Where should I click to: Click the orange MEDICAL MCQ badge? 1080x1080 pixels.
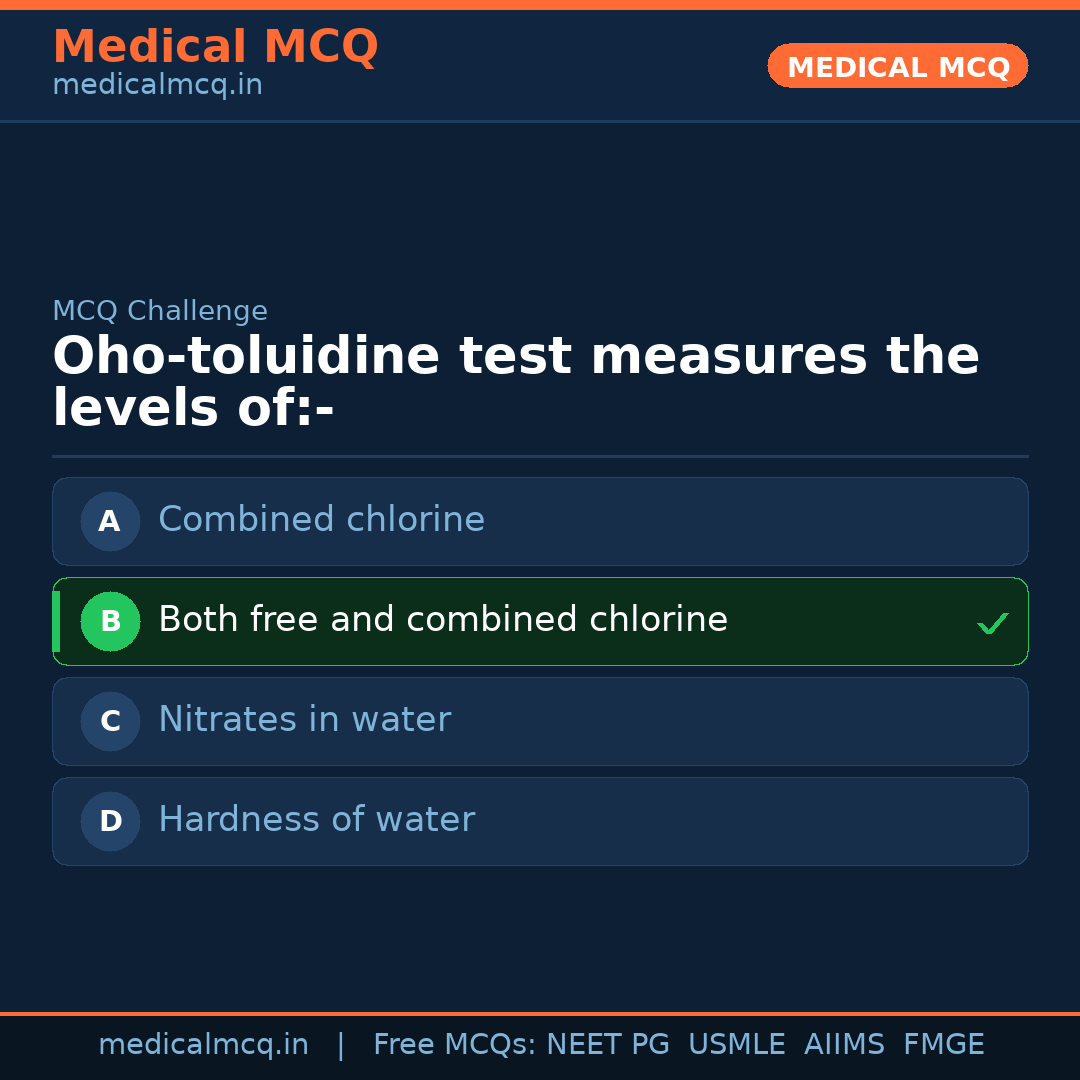(897, 66)
